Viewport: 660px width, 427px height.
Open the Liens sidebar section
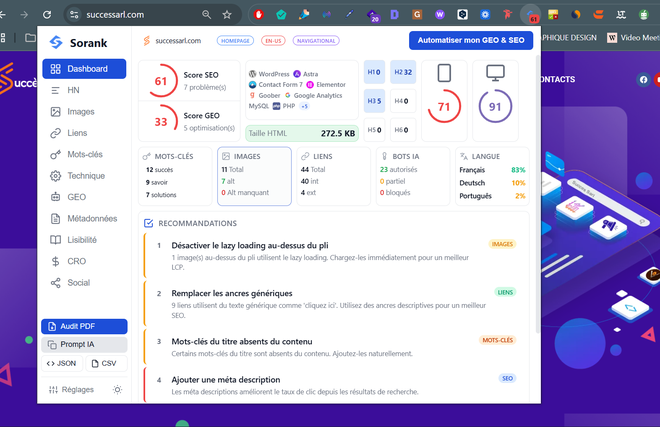[78, 133]
